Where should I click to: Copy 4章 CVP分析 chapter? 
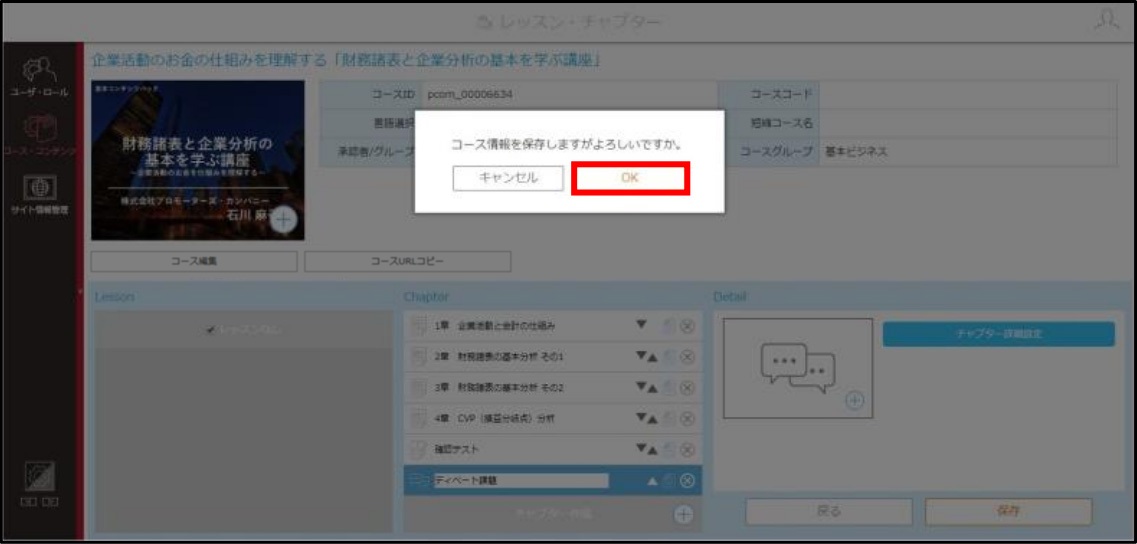pyautogui.click(x=671, y=419)
